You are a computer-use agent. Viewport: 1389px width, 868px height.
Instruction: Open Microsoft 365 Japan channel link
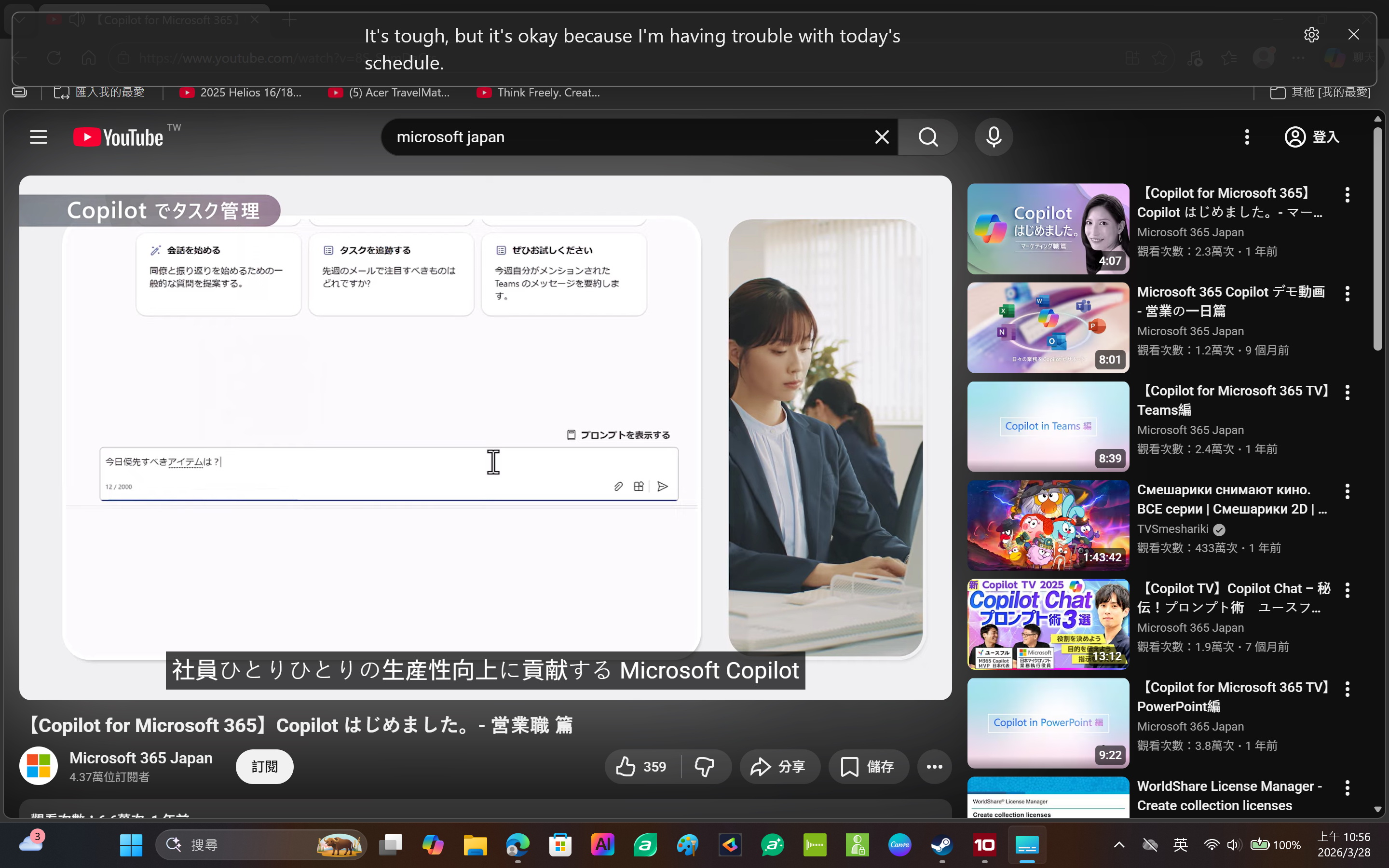(x=141, y=758)
